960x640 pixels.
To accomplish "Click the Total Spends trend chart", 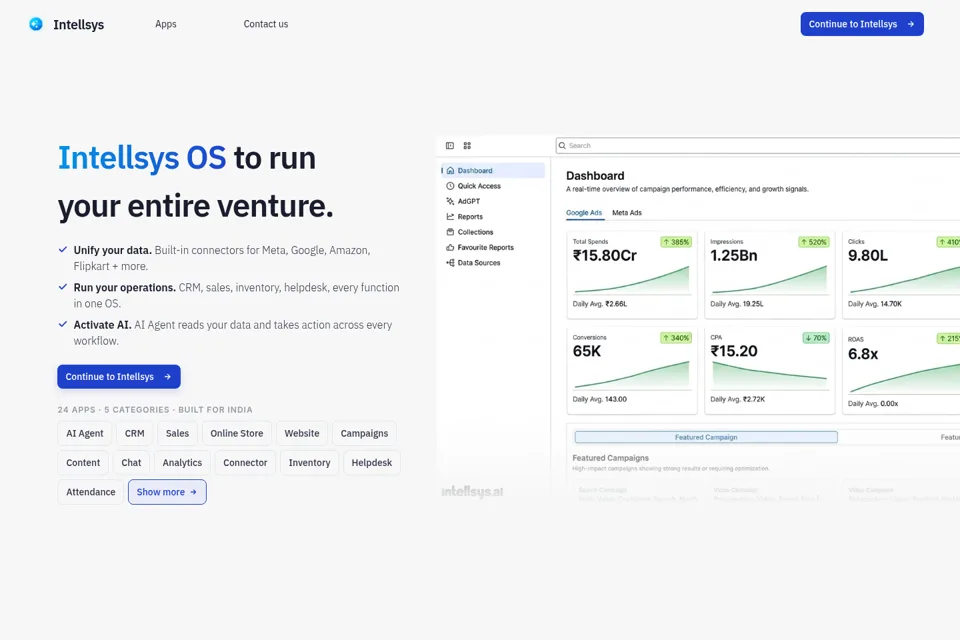I will (x=632, y=280).
